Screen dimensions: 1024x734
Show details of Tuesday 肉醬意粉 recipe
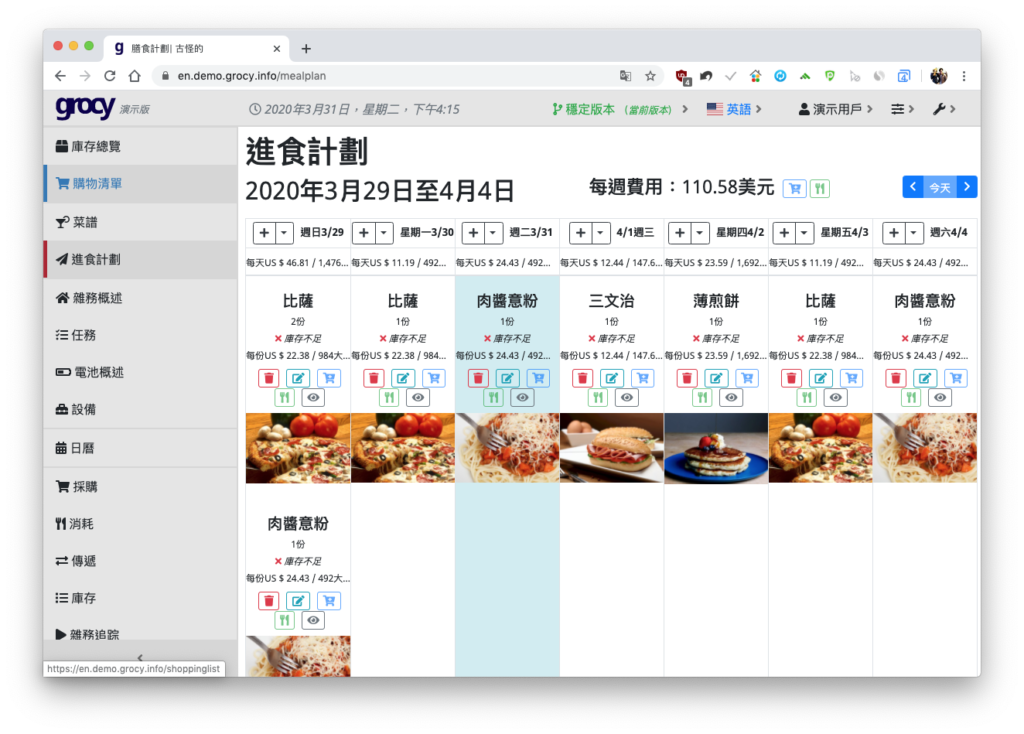[x=522, y=397]
